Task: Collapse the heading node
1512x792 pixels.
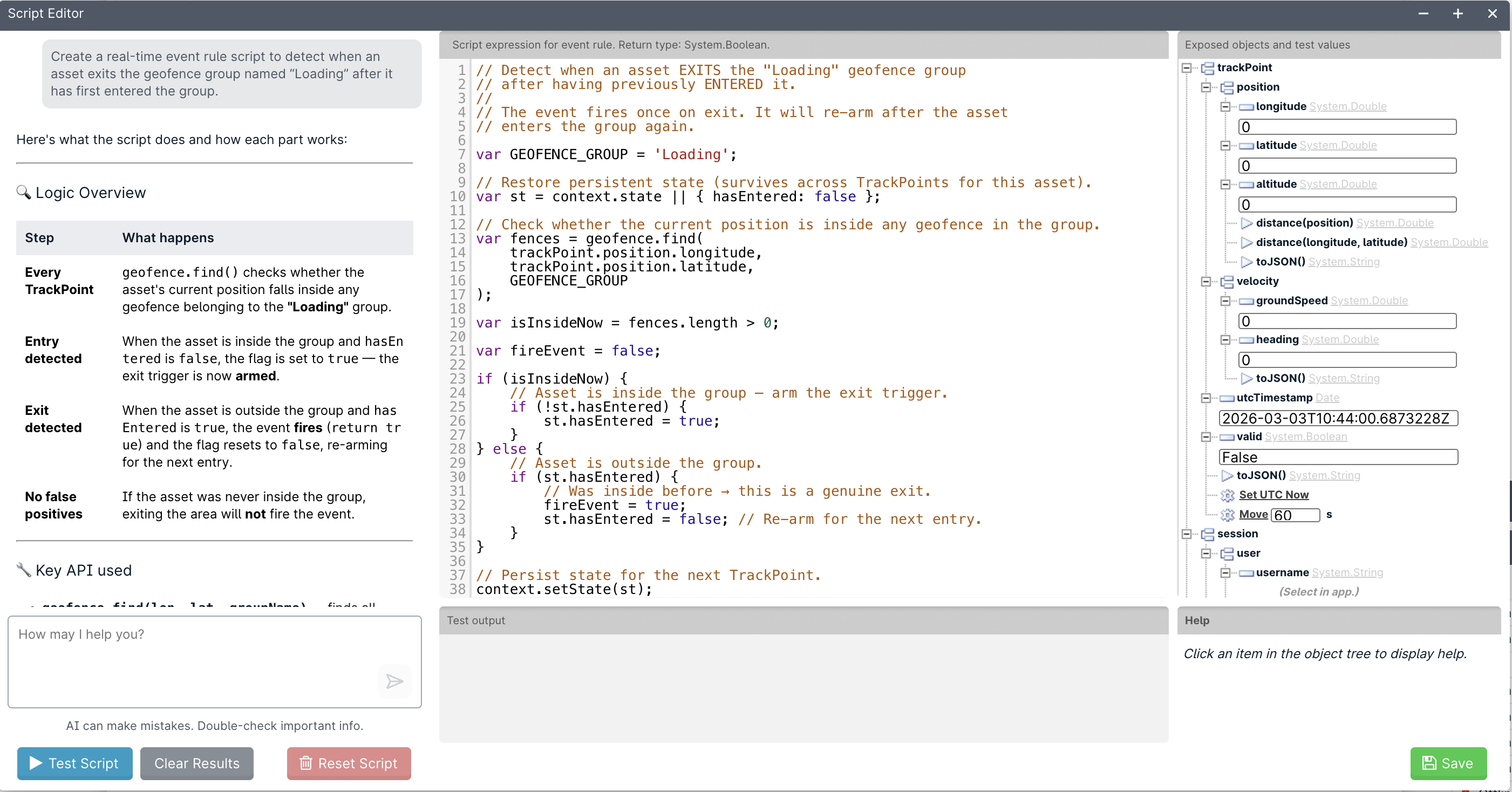Action: click(x=1225, y=339)
